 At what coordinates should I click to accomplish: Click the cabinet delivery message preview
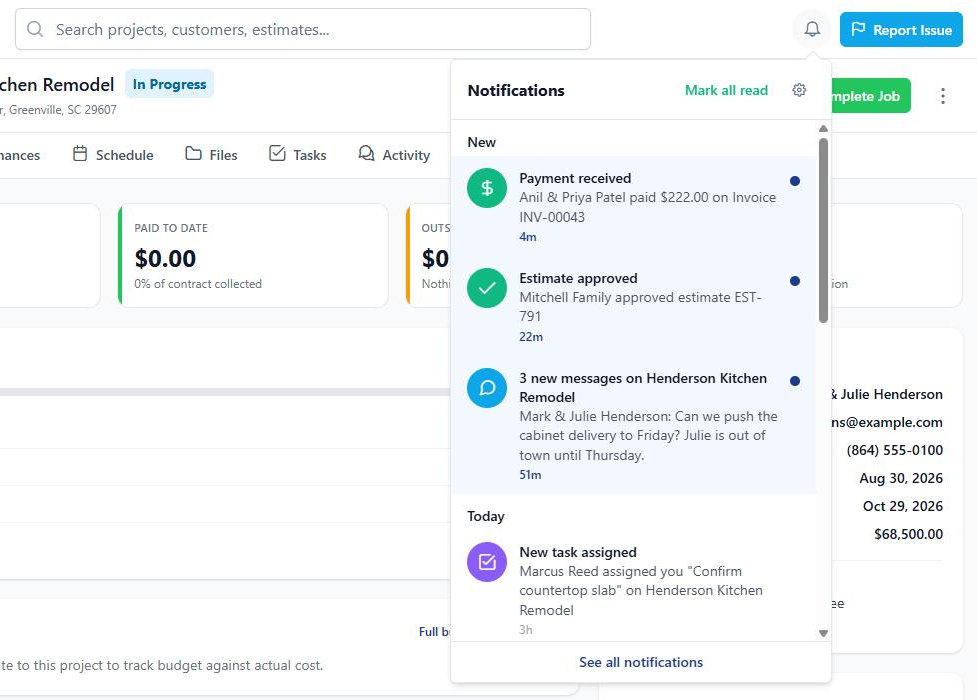tap(648, 436)
